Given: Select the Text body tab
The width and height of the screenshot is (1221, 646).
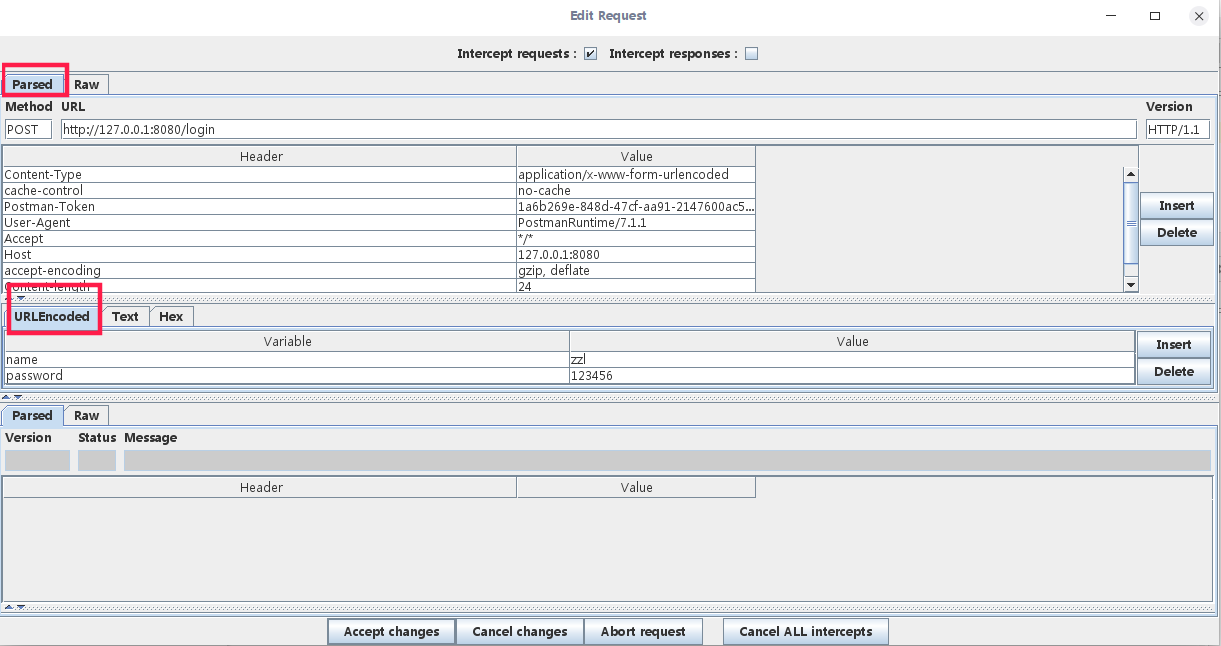Looking at the screenshot, I should pos(125,316).
